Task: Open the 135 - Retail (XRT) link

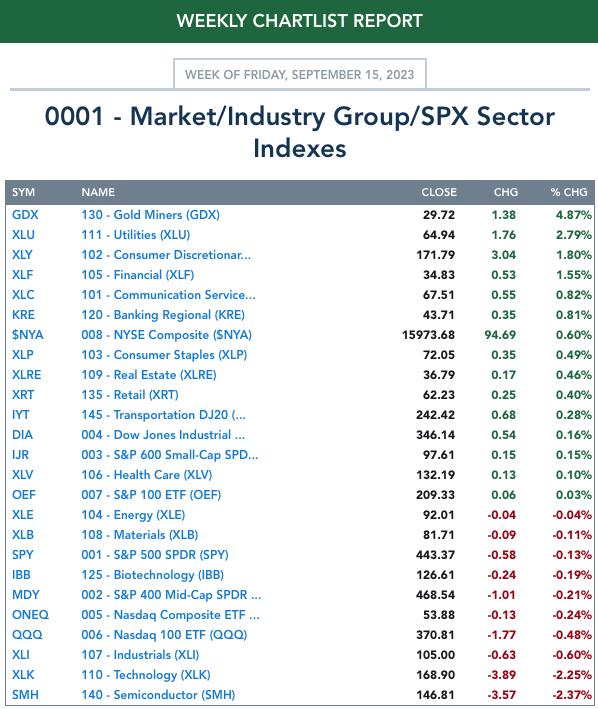Action: (x=130, y=395)
